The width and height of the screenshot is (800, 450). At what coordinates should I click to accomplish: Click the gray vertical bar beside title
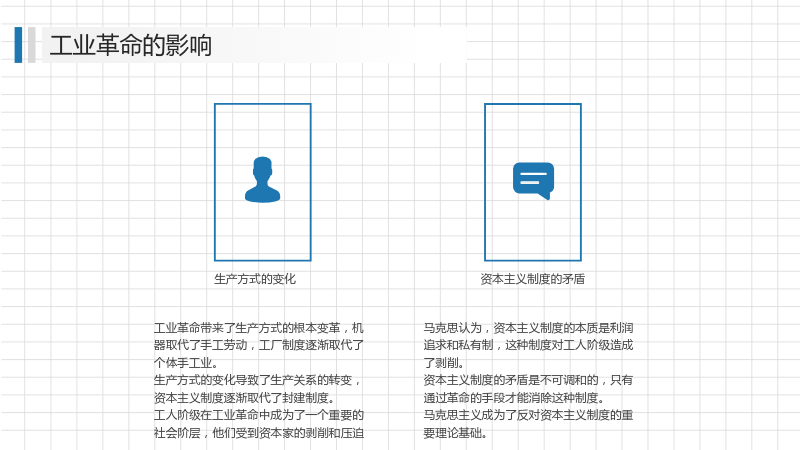(32, 45)
